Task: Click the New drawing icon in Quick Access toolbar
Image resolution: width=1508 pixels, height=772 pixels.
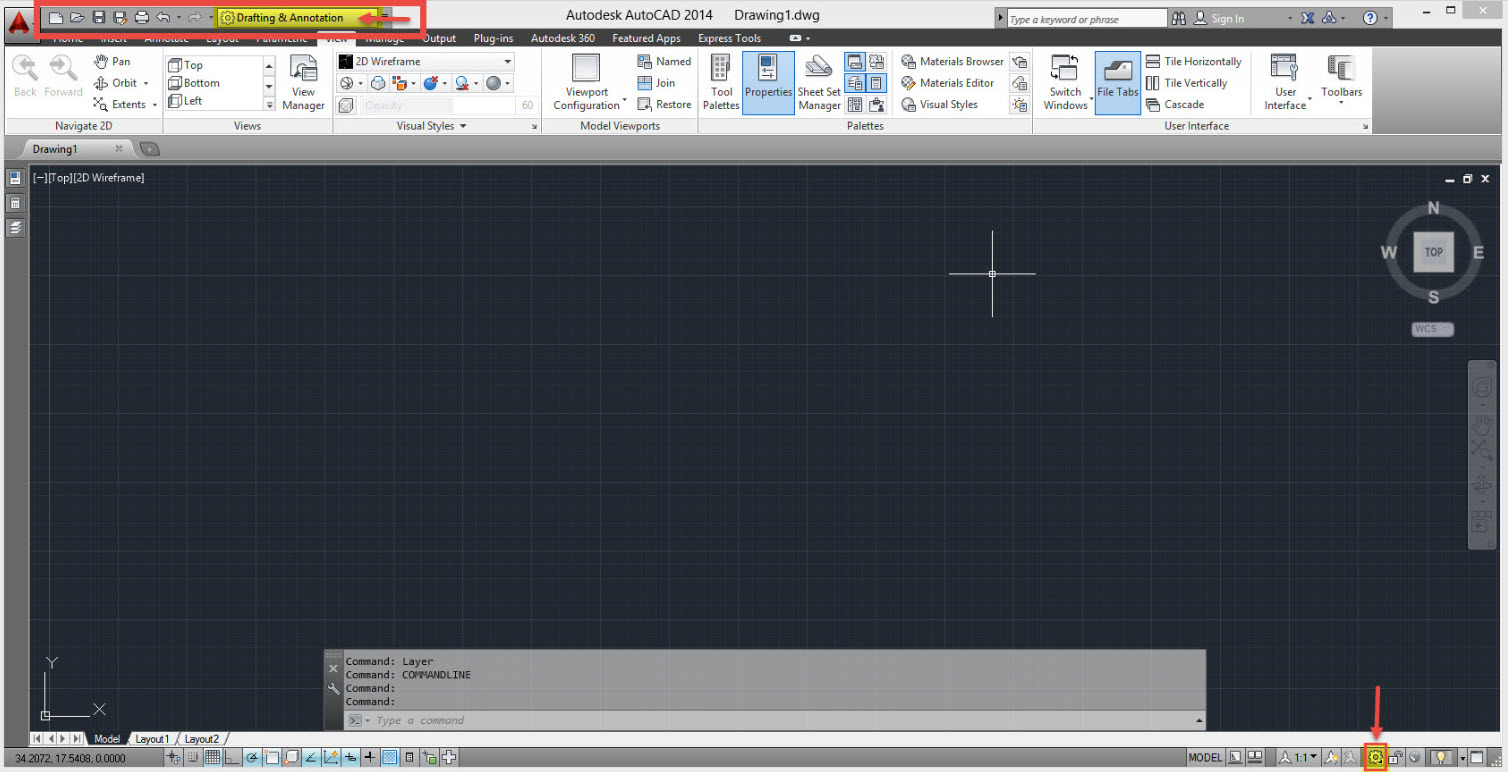Action: (56, 18)
